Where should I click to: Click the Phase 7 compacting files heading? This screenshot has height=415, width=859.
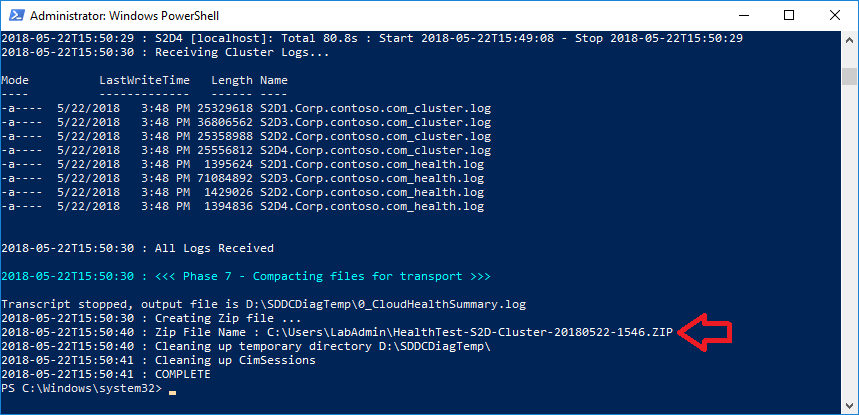[x=320, y=276]
